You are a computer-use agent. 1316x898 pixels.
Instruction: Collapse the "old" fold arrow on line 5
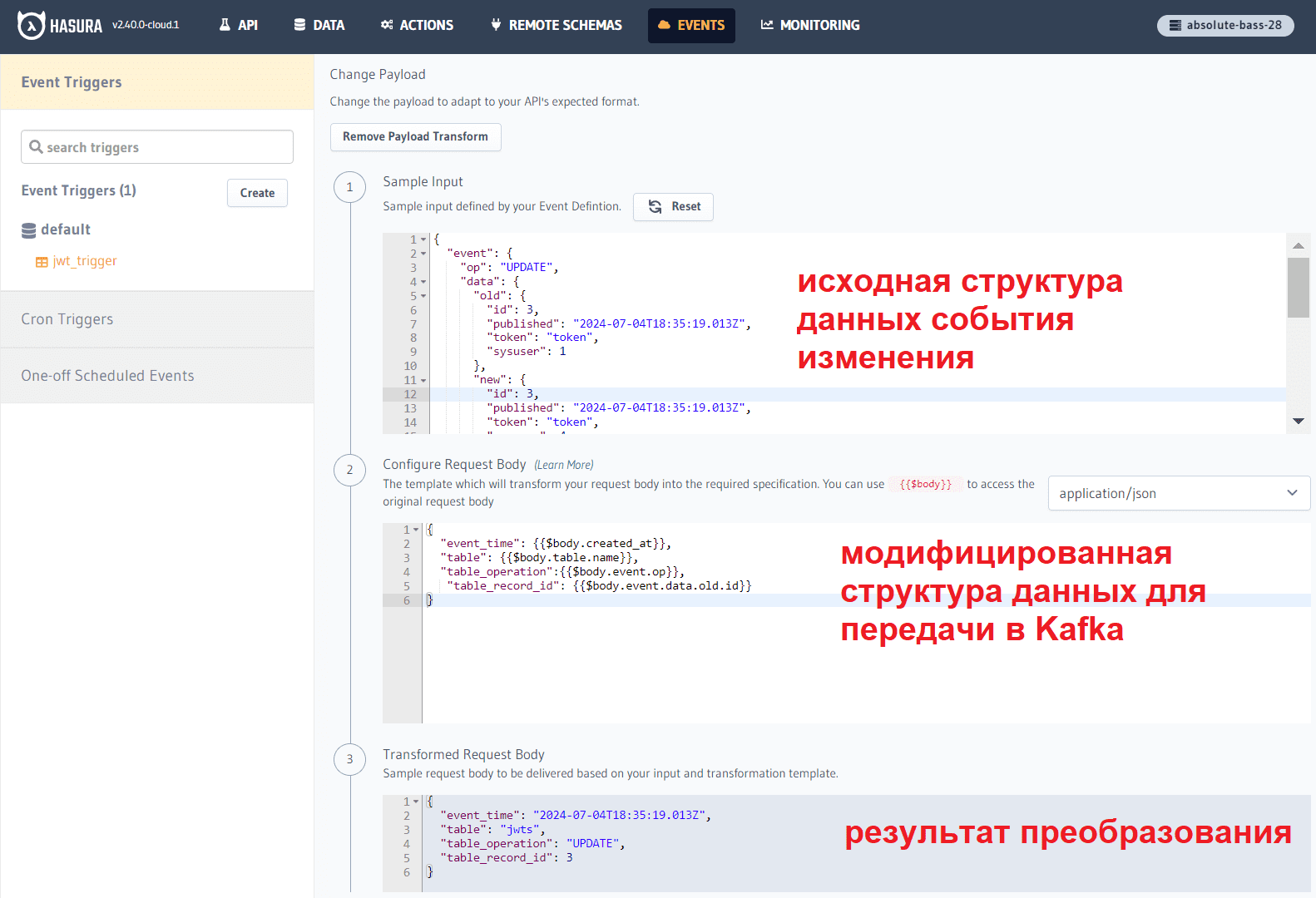(423, 296)
